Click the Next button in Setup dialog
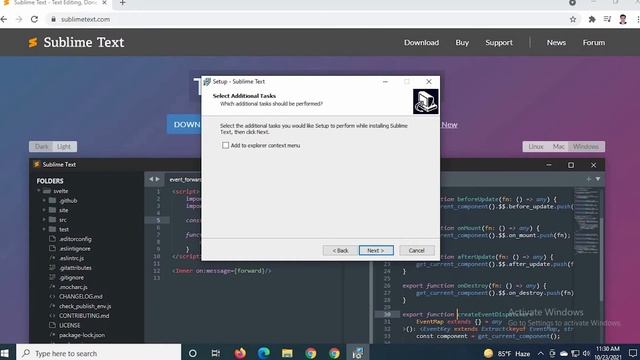The height and width of the screenshot is (360, 640). 376,250
